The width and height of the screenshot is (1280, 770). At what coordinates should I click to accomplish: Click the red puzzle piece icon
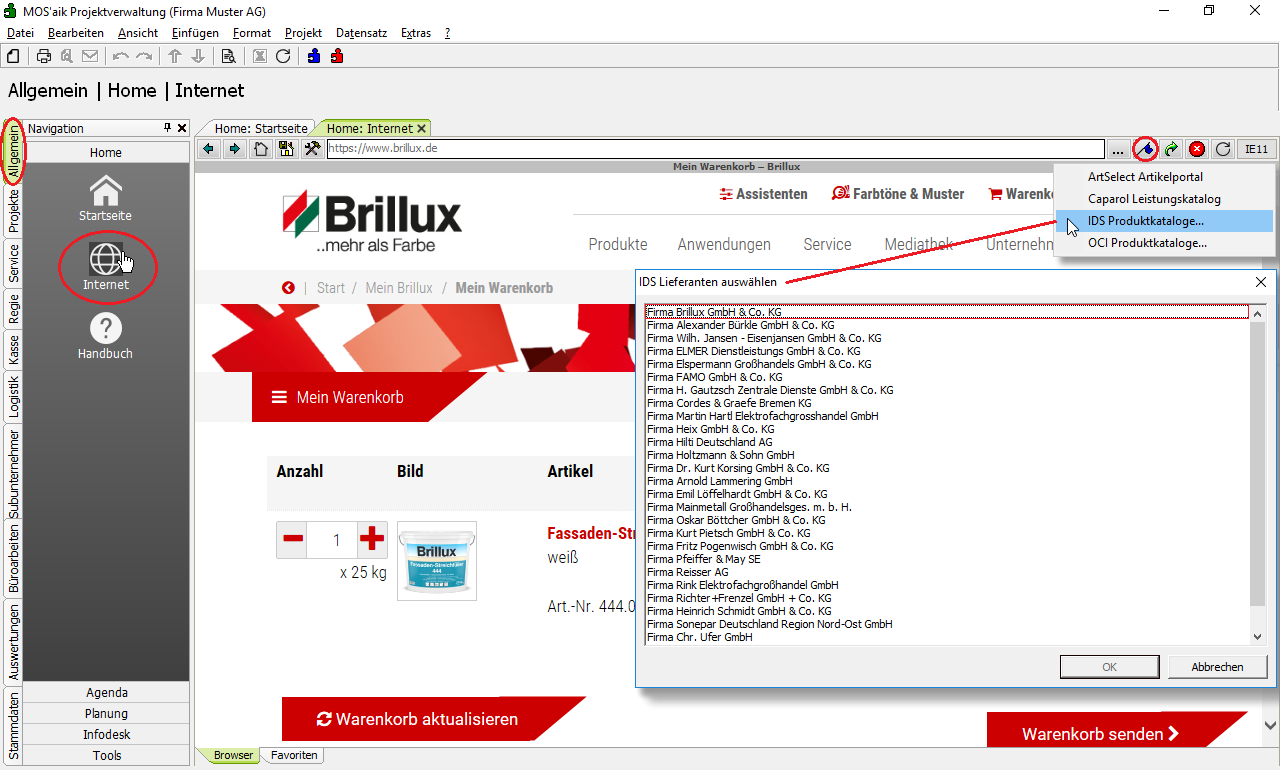pos(337,56)
